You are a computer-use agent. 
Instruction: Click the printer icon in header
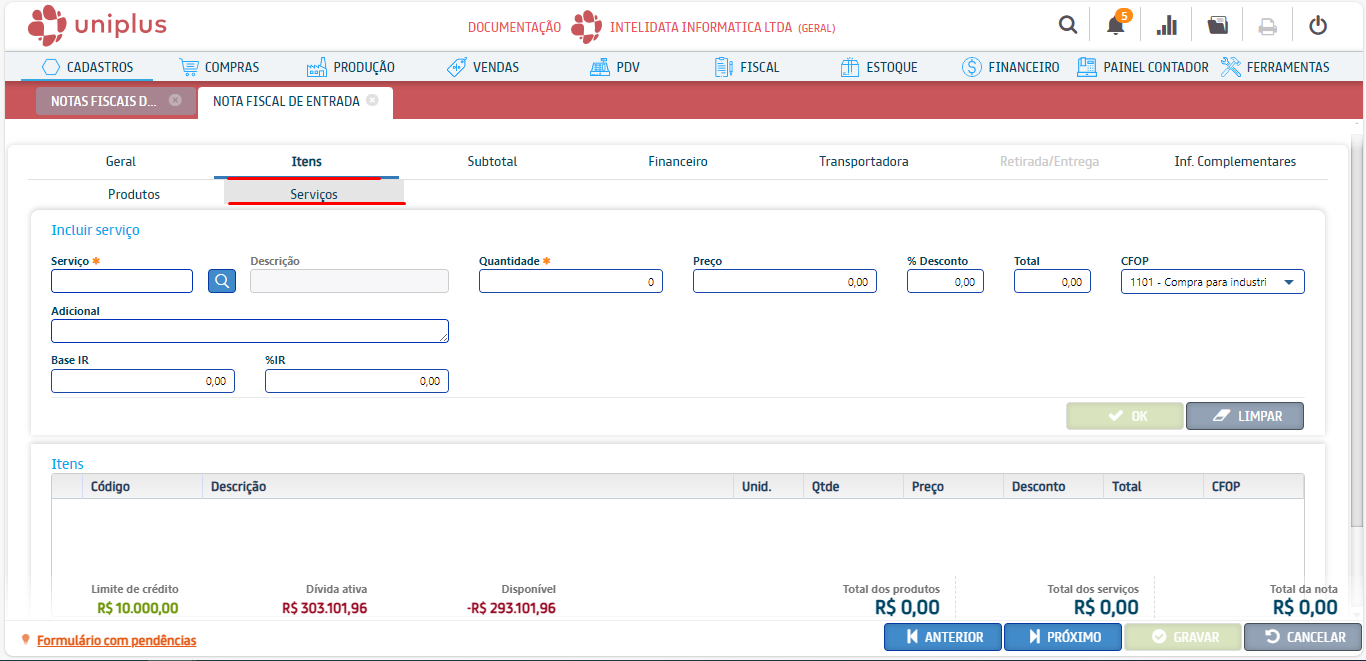(1268, 26)
